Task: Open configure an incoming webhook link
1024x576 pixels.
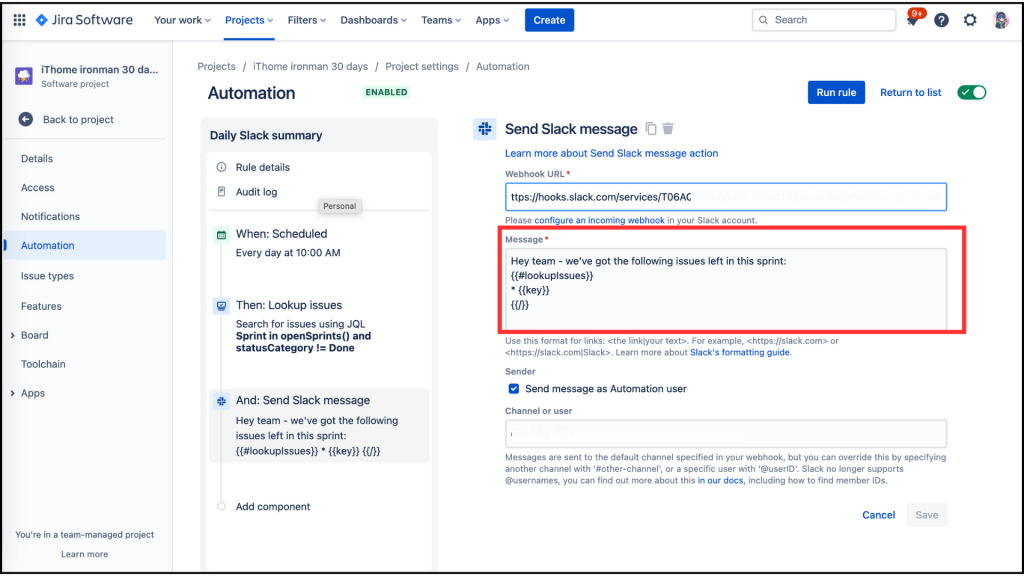Action: click(x=599, y=221)
